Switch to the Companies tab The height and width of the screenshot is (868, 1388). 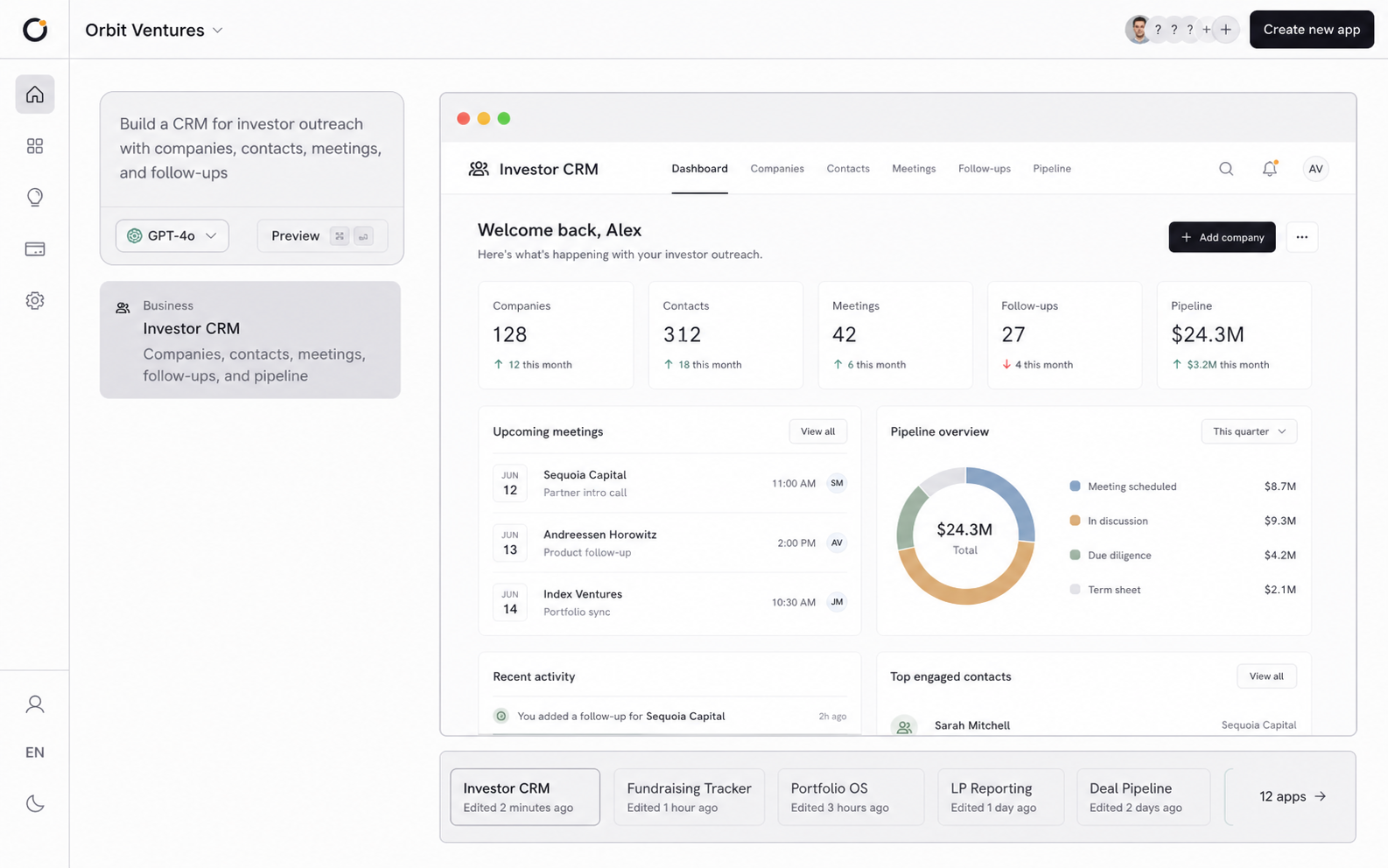coord(777,169)
